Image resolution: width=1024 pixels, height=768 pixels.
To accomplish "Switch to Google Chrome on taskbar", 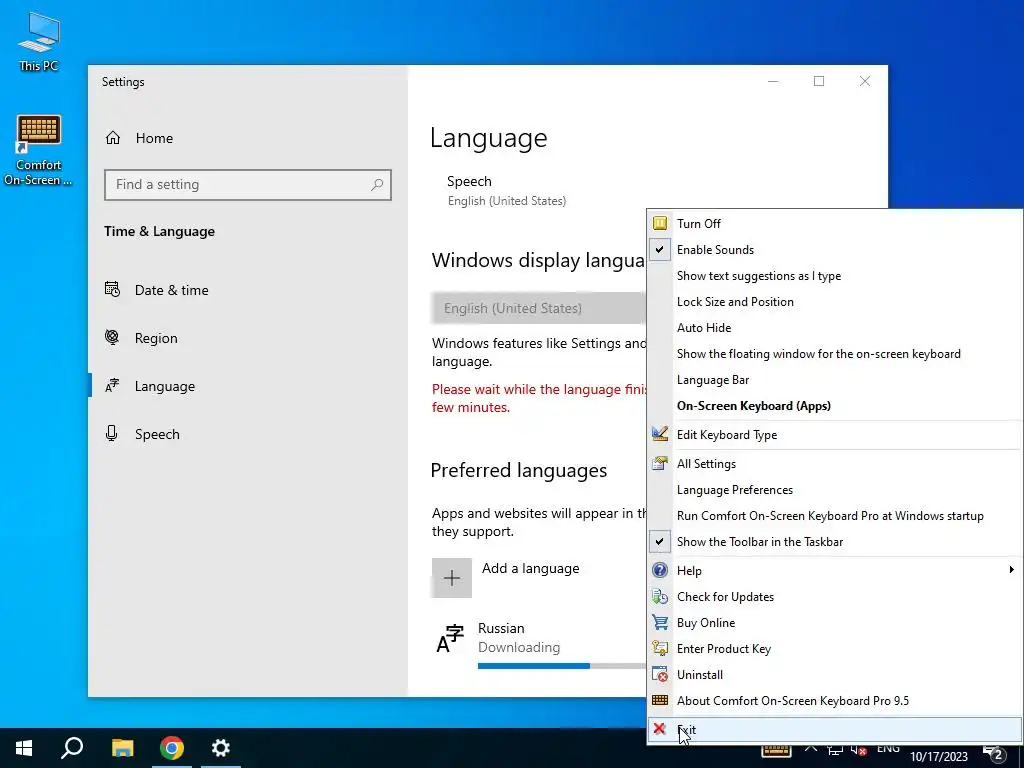I will coord(172,748).
